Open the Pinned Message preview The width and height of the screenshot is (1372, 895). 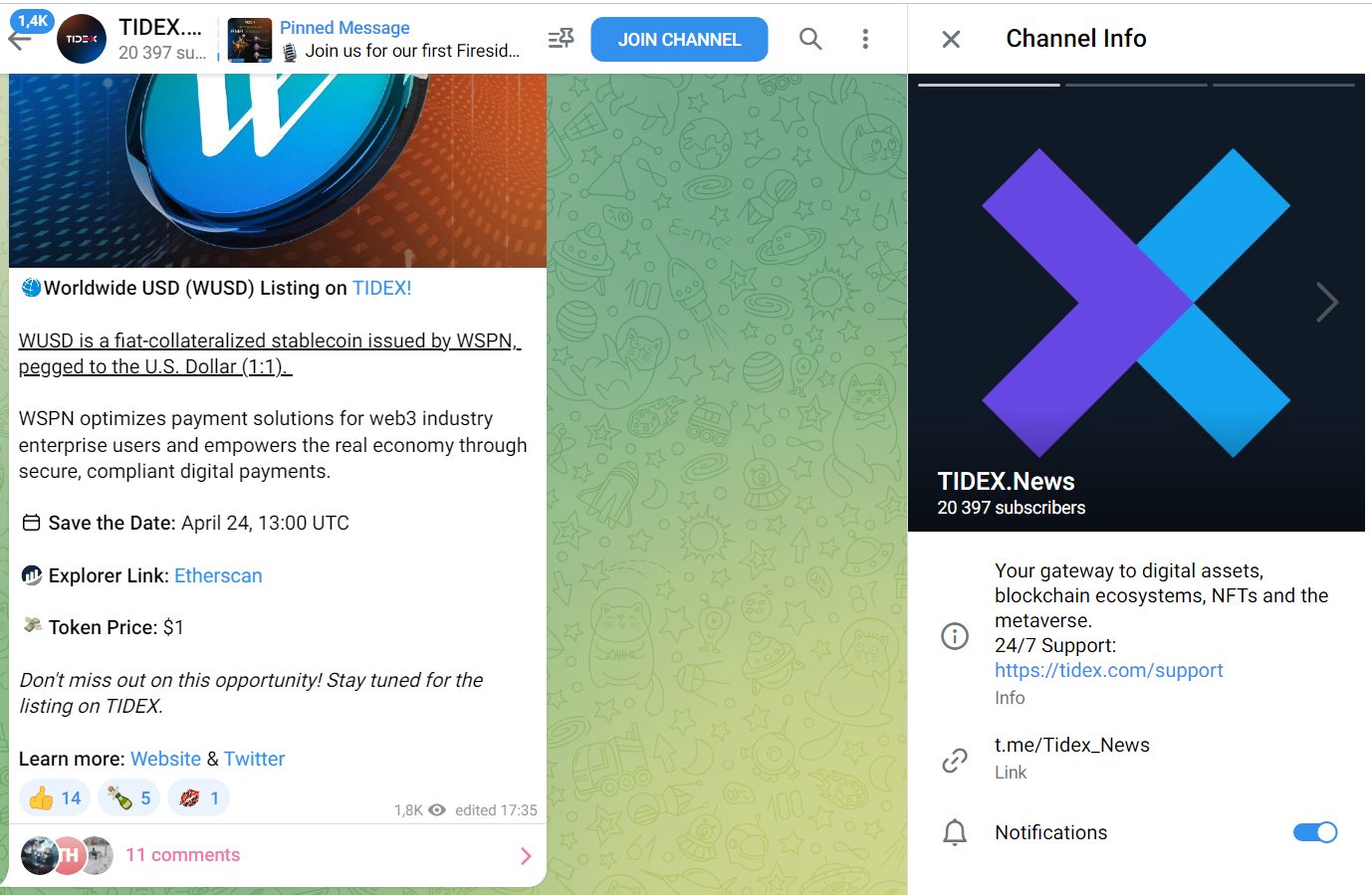tap(400, 40)
